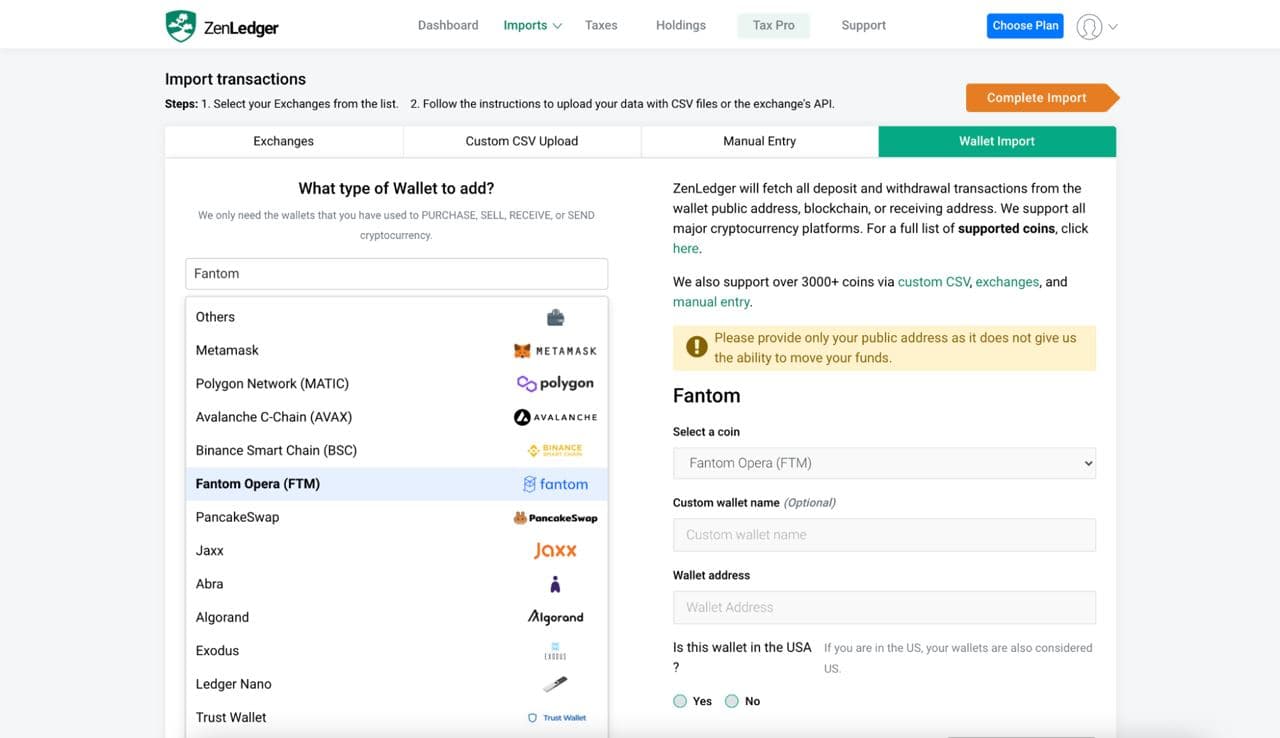Select the Wallet Import tab
Viewport: 1280px width, 738px height.
click(x=997, y=141)
